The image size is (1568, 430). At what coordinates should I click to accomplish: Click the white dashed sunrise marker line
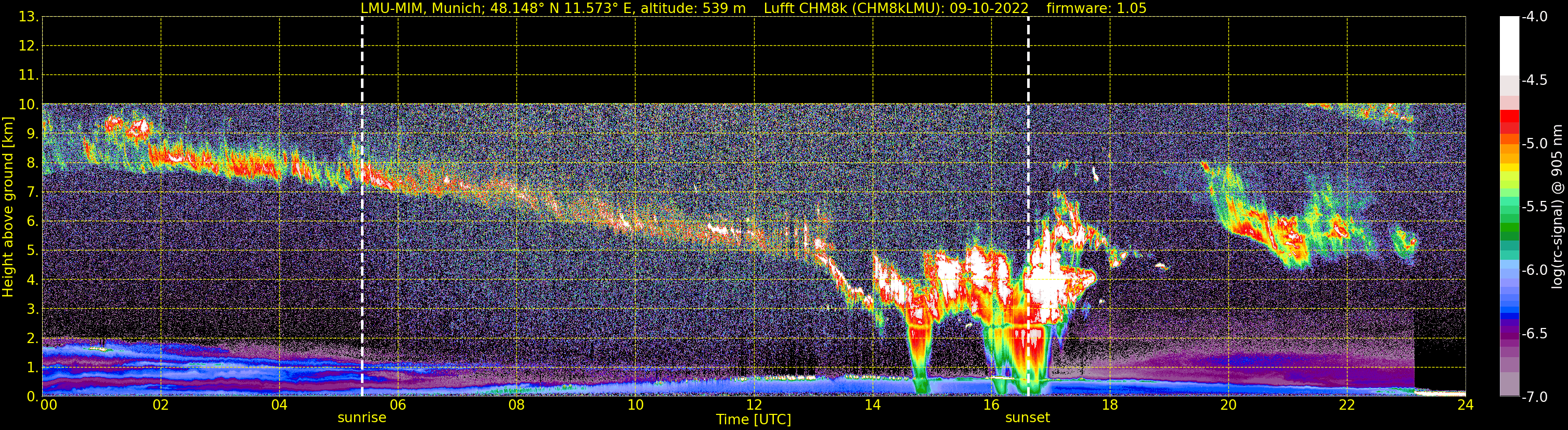[362, 207]
